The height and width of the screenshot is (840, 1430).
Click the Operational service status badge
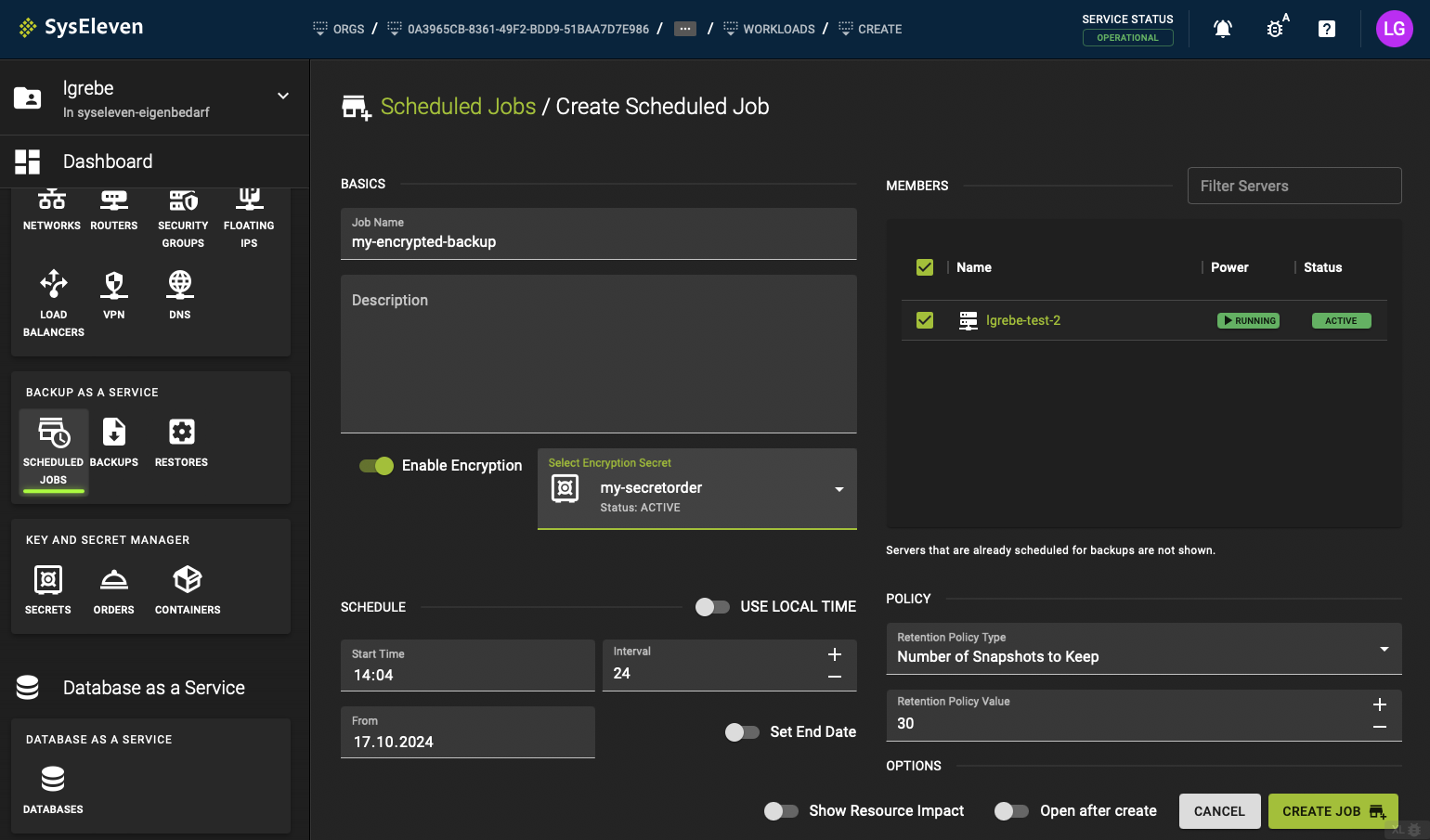click(1127, 38)
